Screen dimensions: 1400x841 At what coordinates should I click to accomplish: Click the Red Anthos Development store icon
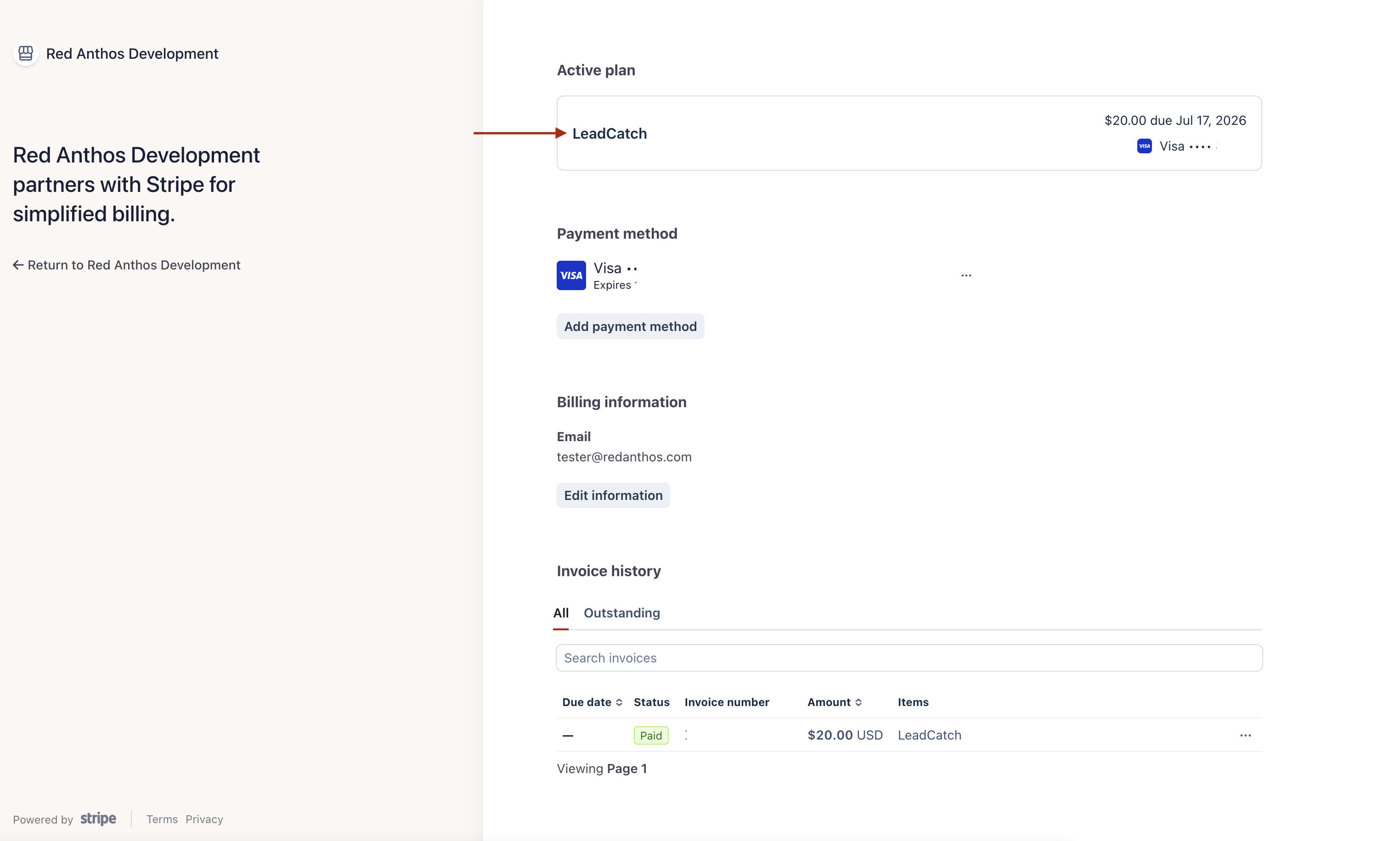(x=26, y=53)
